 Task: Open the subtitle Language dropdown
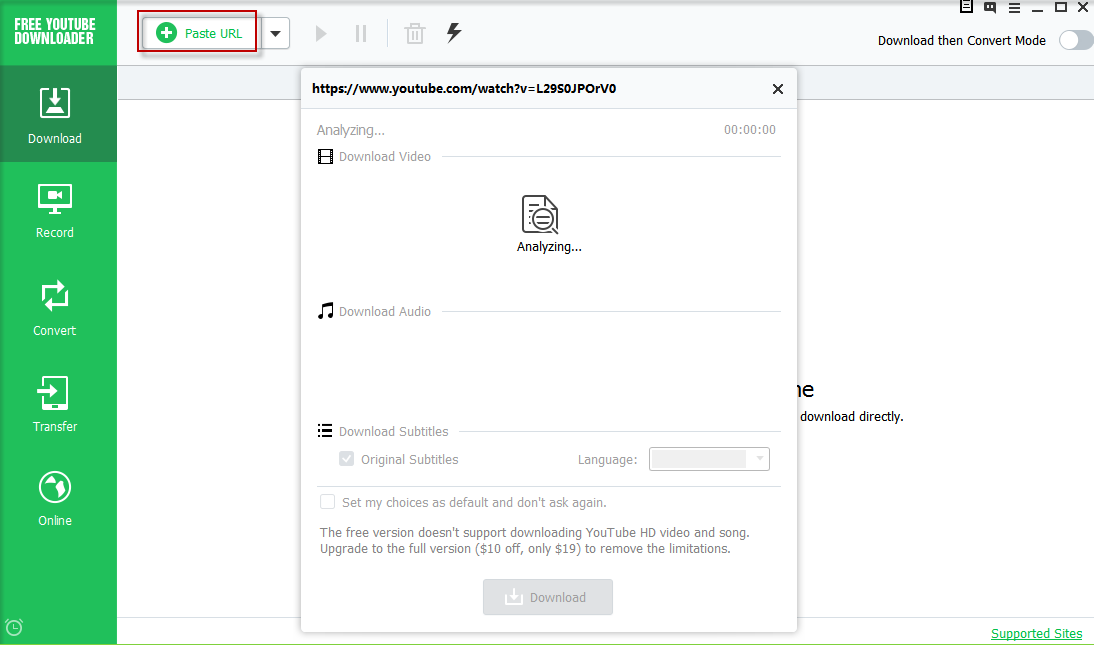[x=709, y=459]
